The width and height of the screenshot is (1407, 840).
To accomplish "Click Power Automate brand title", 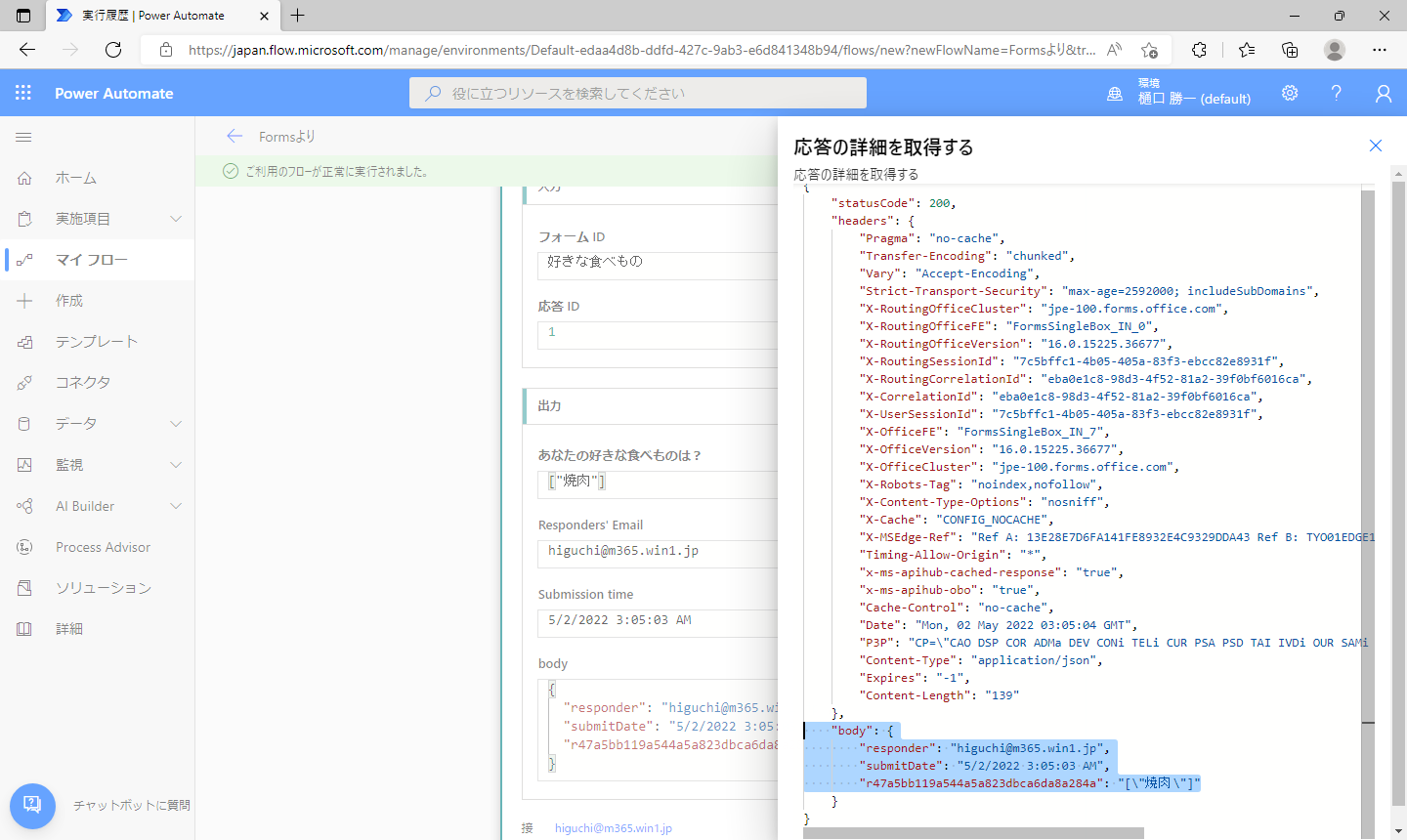I will click(x=113, y=93).
